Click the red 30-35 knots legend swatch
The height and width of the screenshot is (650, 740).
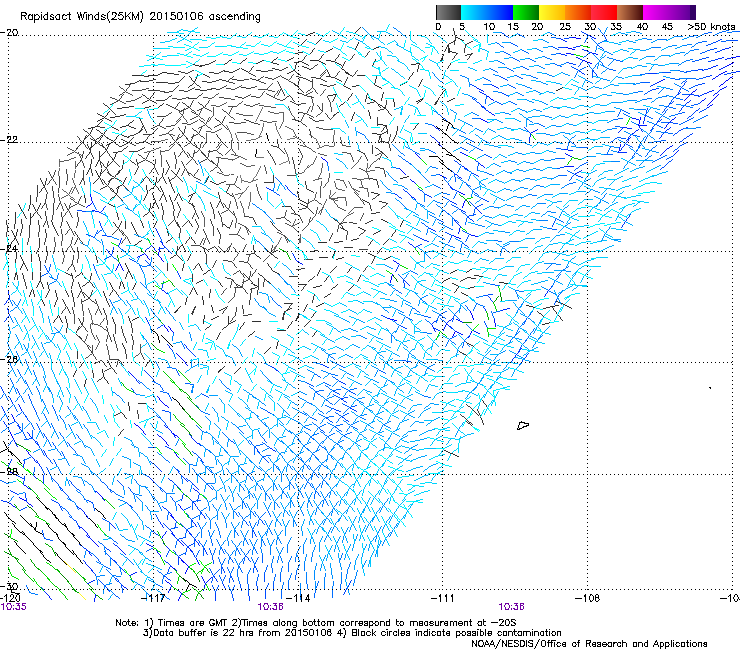pyautogui.click(x=604, y=12)
